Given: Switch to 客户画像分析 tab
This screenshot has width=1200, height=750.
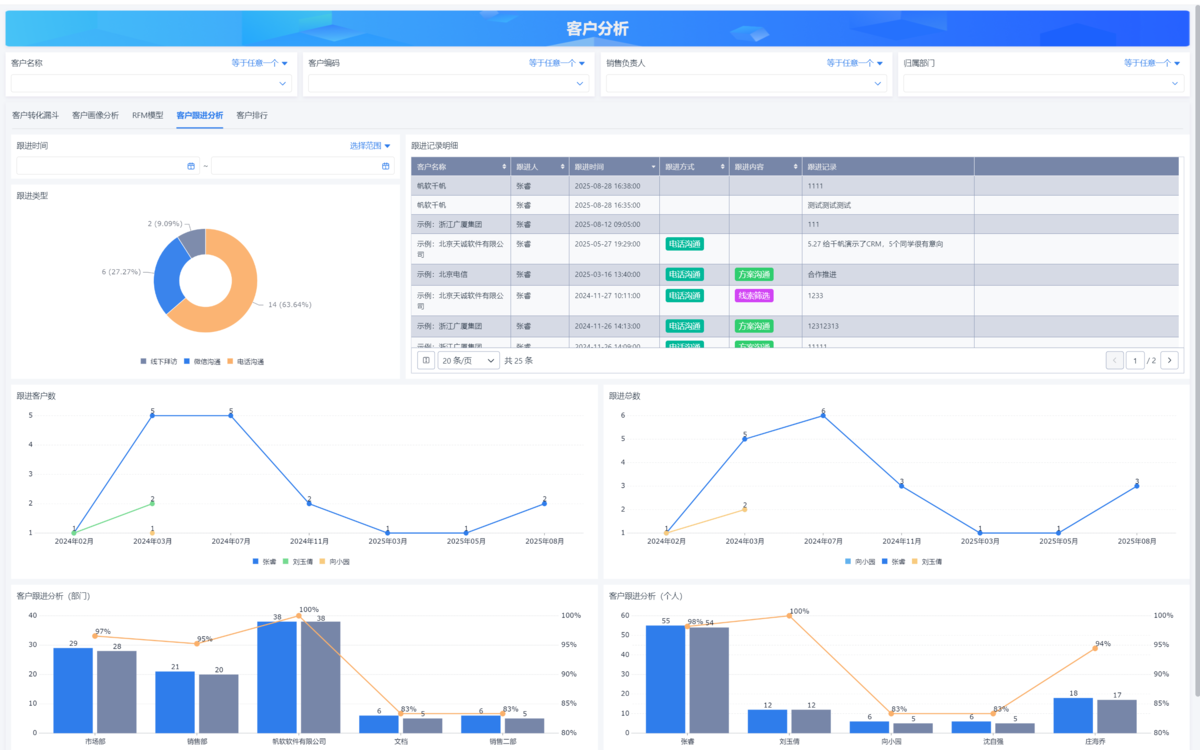Looking at the screenshot, I should tap(95, 115).
